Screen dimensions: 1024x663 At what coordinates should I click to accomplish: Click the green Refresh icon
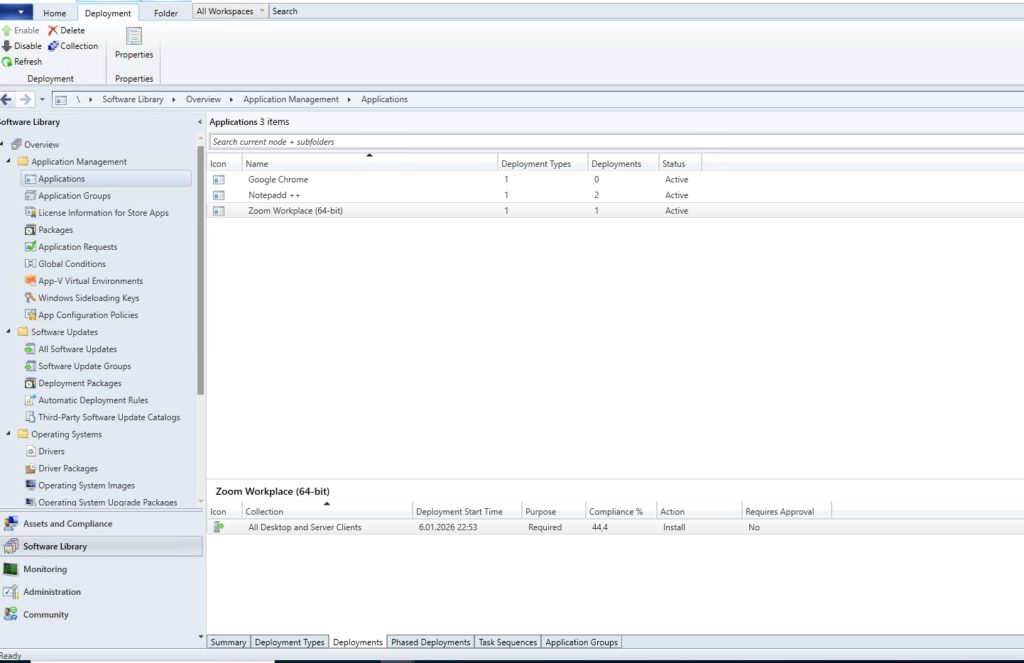pos(7,62)
